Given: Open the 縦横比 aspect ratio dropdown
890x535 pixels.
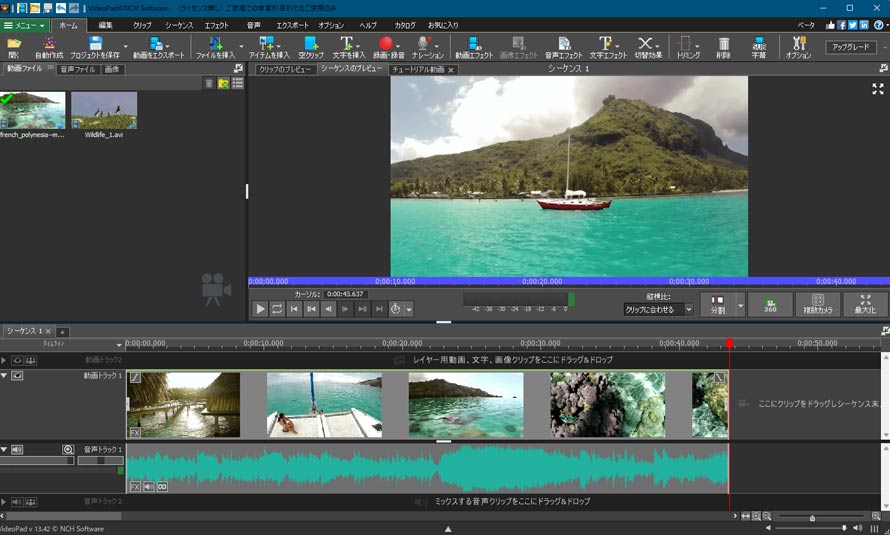Looking at the screenshot, I should point(658,310).
